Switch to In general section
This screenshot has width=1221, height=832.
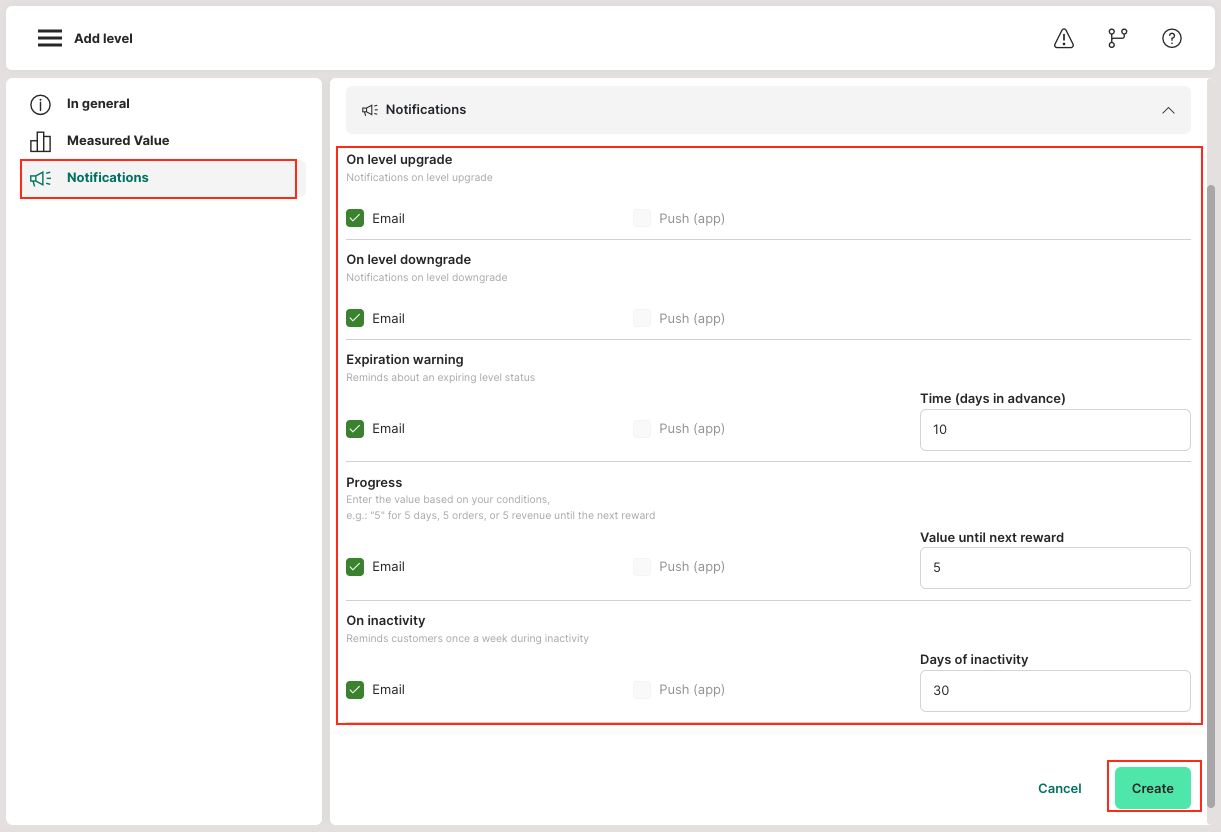[98, 104]
